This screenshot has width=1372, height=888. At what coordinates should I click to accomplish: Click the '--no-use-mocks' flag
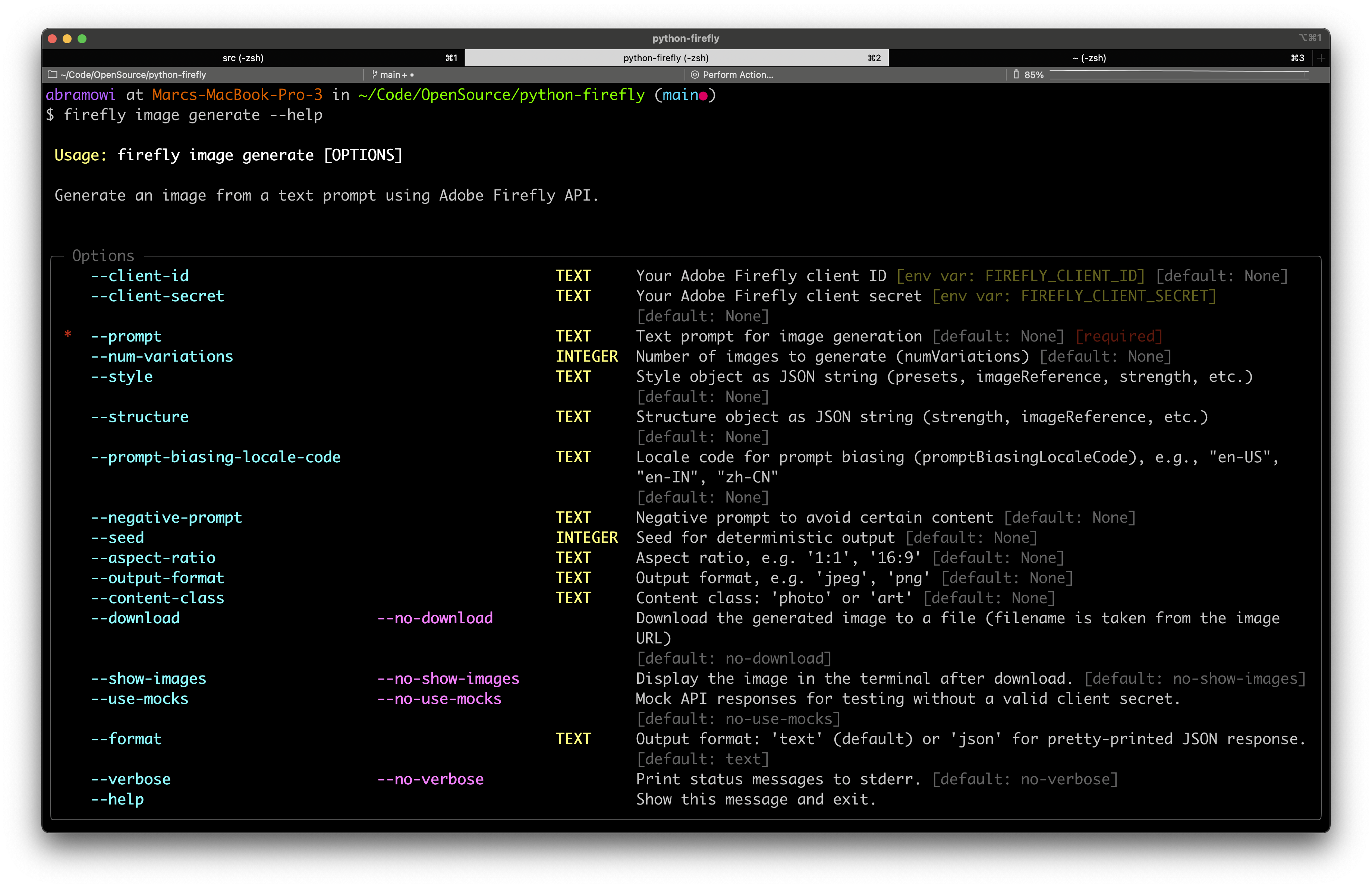[439, 699]
